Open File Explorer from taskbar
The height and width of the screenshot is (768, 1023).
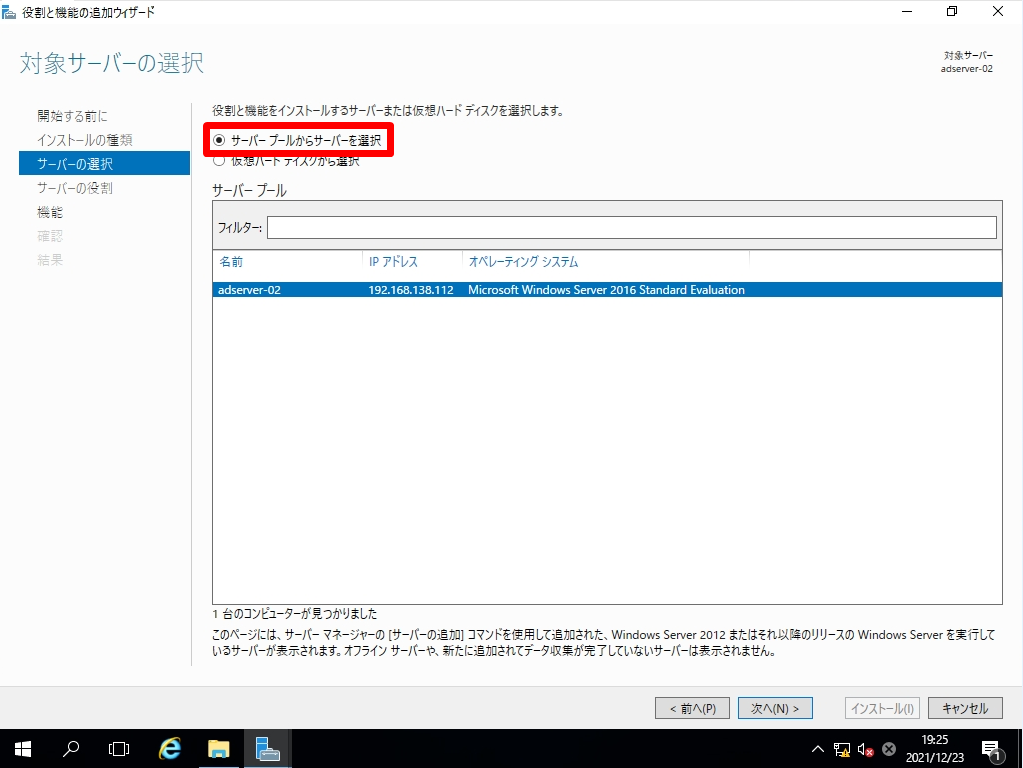pyautogui.click(x=219, y=749)
